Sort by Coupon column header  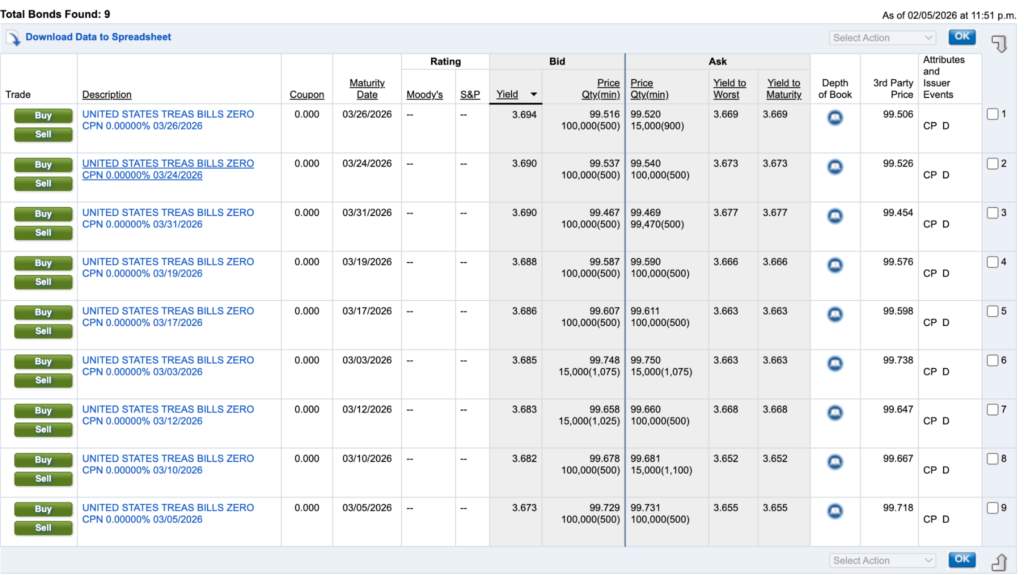[307, 95]
